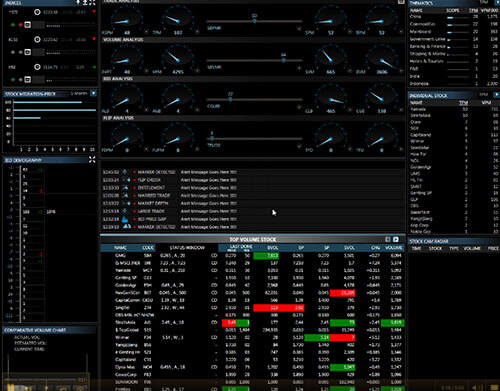
Task: Click the small round button beside CUB 138 gauge
Action: [x=401, y=110]
